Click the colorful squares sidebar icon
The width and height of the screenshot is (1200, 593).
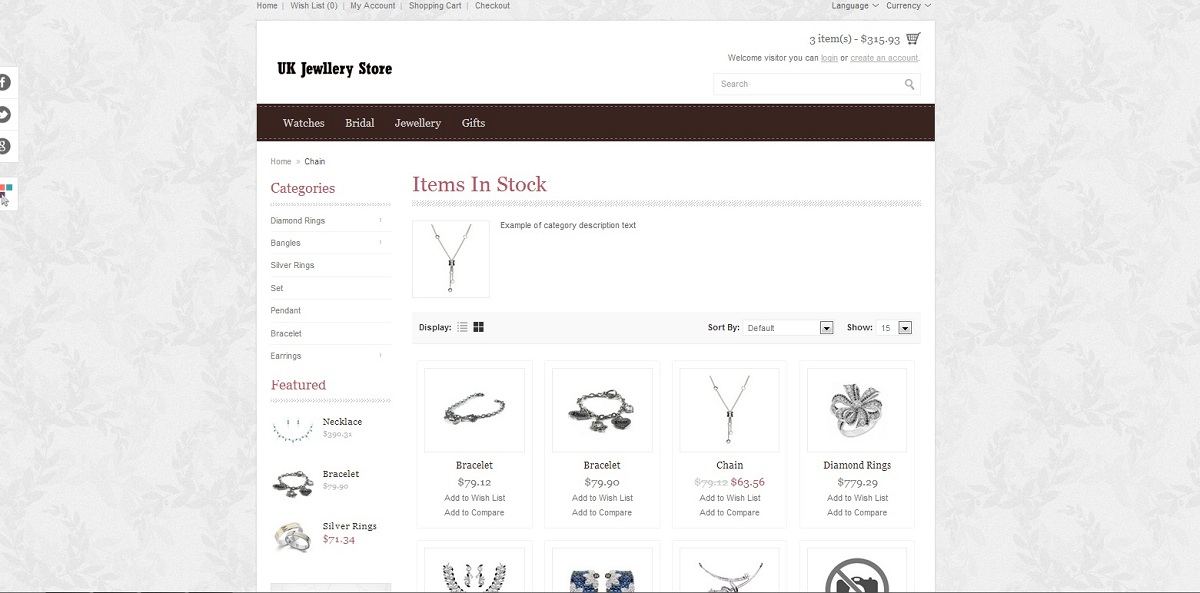pos(6,191)
